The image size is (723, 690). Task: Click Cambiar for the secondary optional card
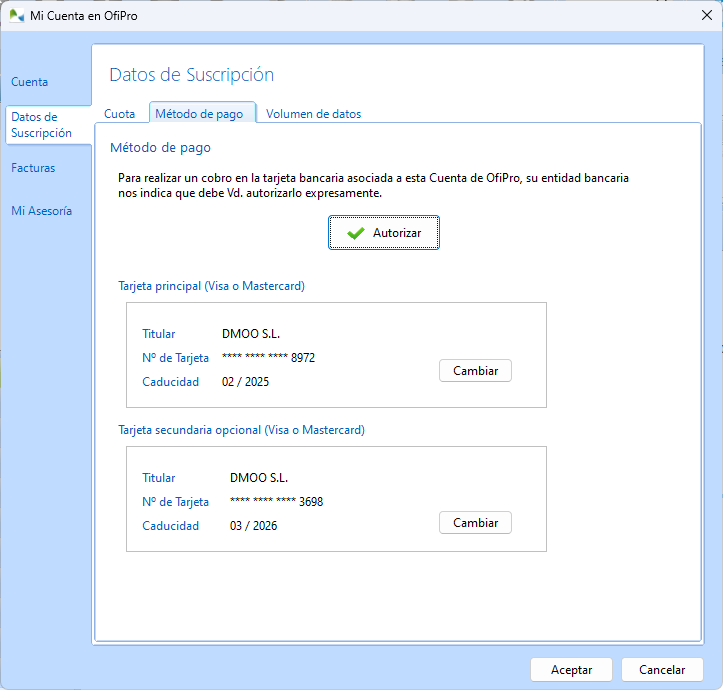(475, 523)
